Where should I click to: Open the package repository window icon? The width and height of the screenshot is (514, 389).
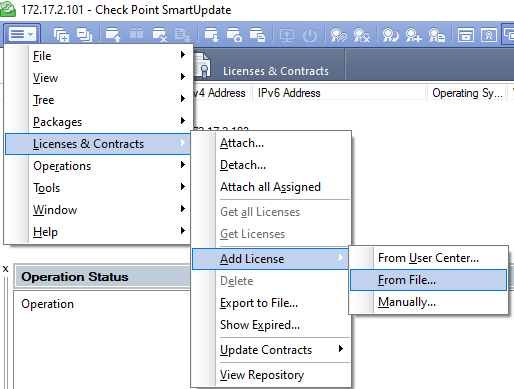click(466, 34)
